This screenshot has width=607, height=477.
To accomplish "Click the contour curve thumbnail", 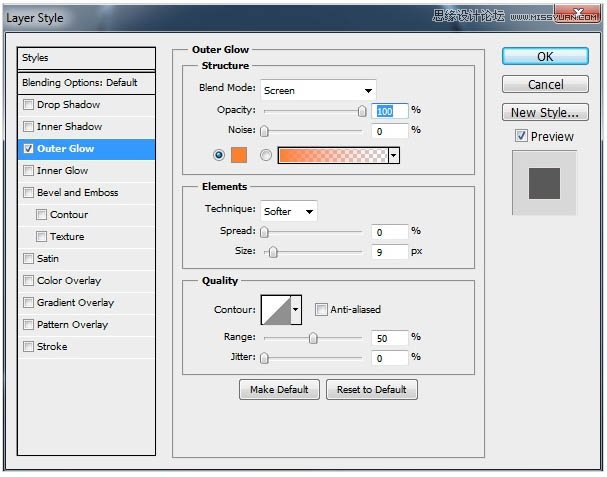I will click(x=275, y=309).
